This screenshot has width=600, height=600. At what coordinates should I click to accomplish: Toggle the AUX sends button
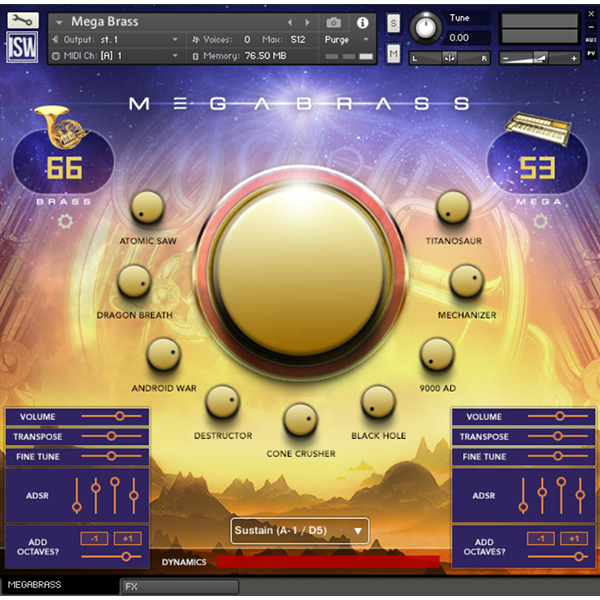[x=591, y=39]
